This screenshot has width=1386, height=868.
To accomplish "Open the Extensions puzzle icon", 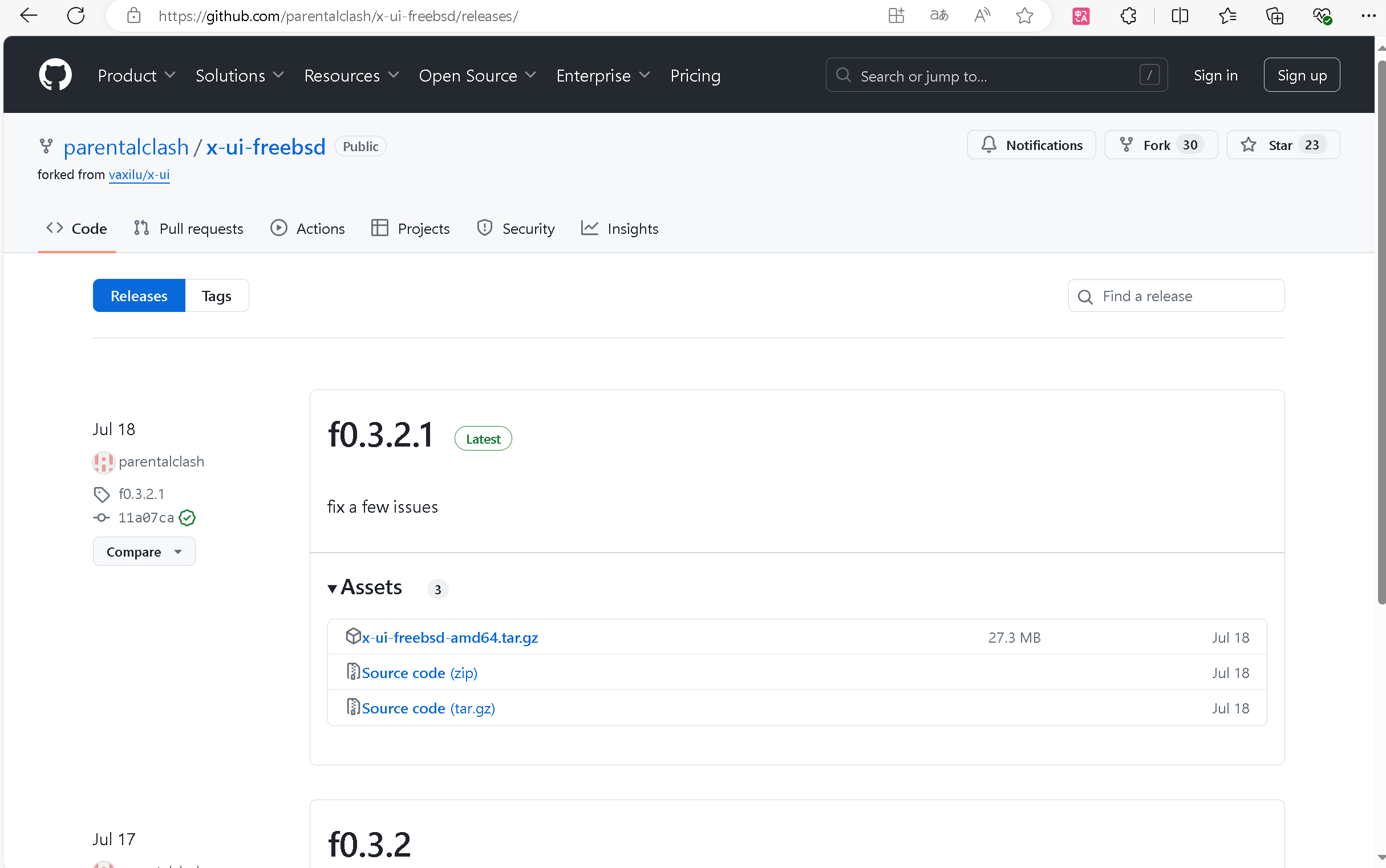I will 1128,15.
